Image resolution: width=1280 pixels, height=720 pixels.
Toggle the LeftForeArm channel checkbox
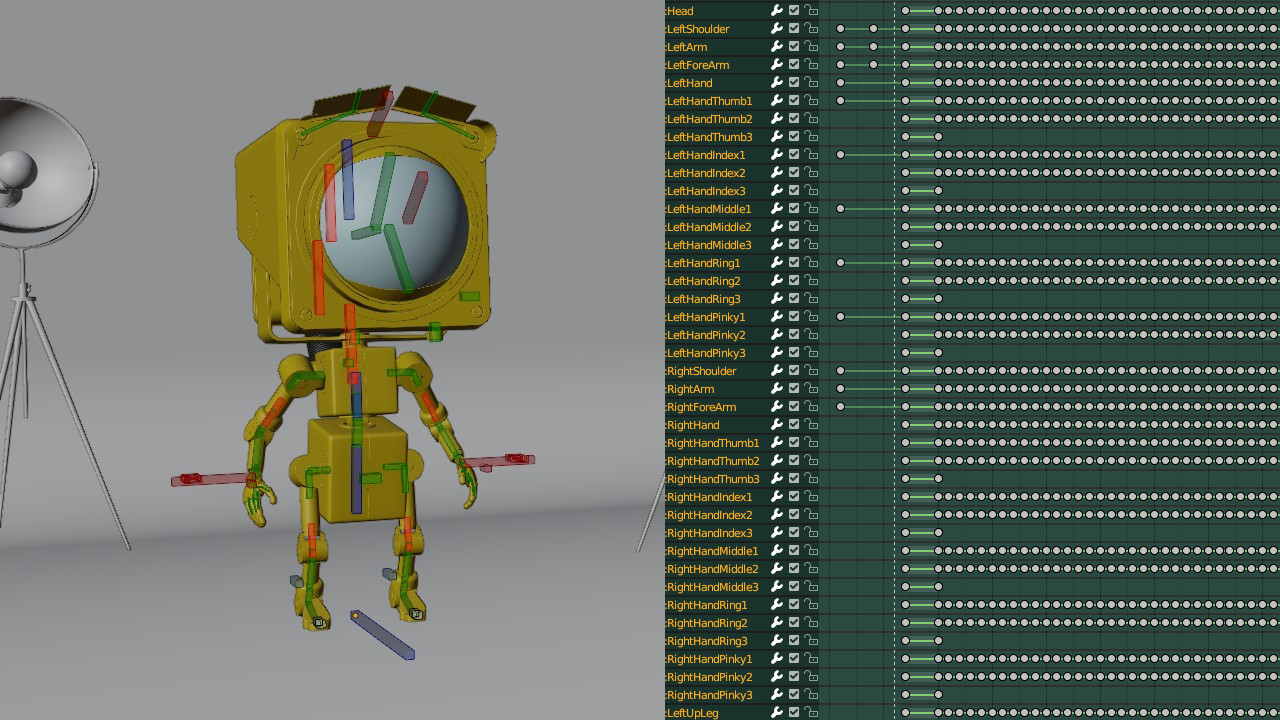click(794, 64)
